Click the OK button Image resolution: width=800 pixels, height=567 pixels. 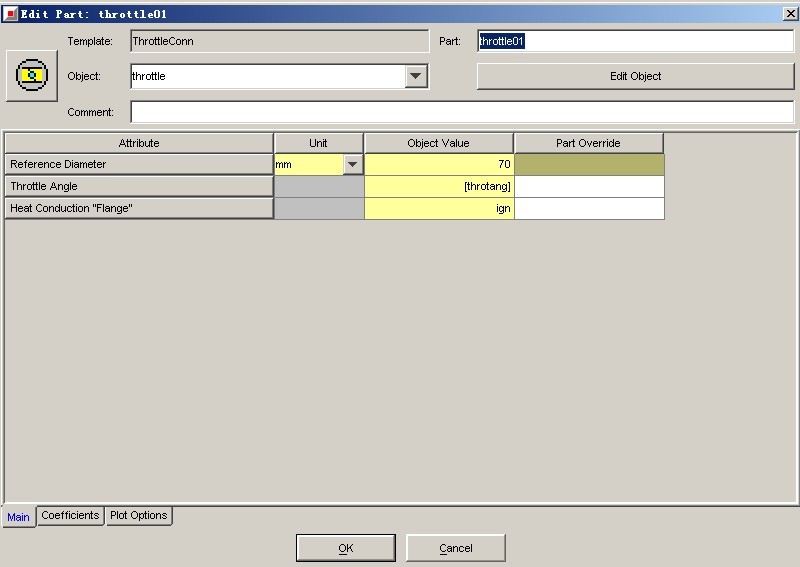tap(346, 548)
